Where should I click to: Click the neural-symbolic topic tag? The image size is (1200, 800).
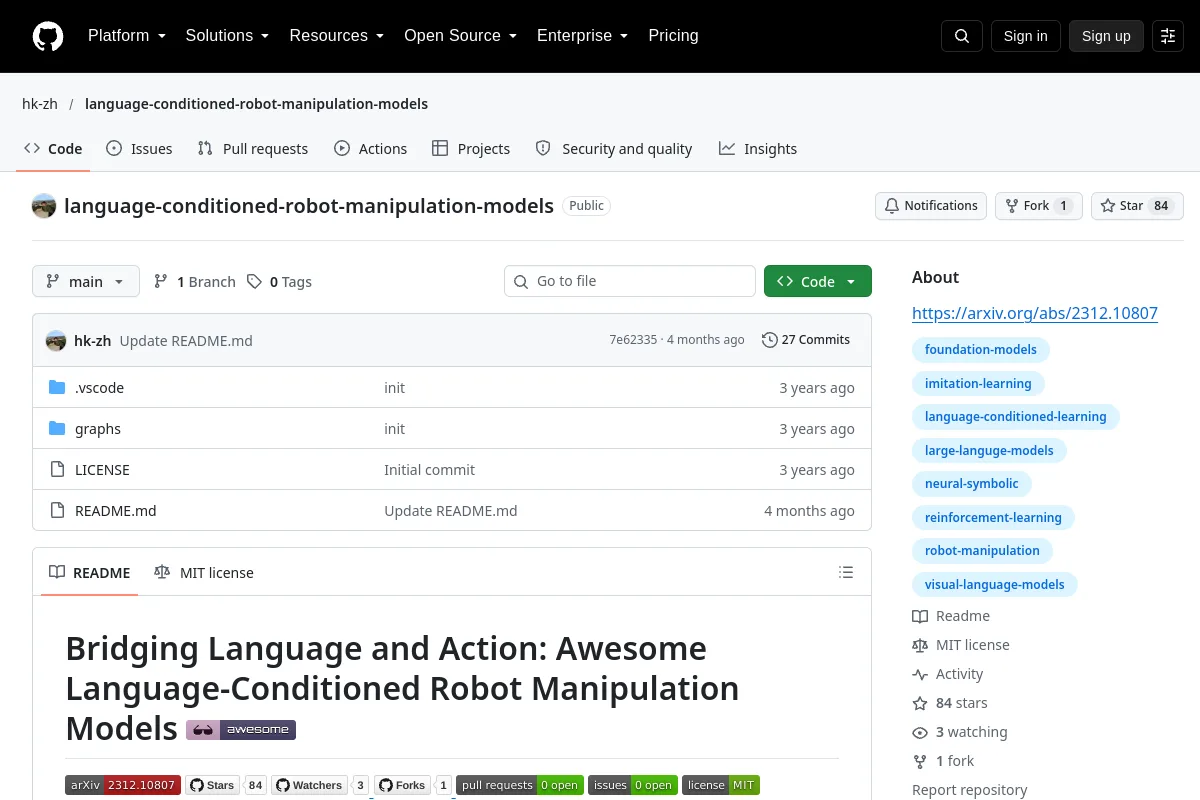tap(971, 484)
